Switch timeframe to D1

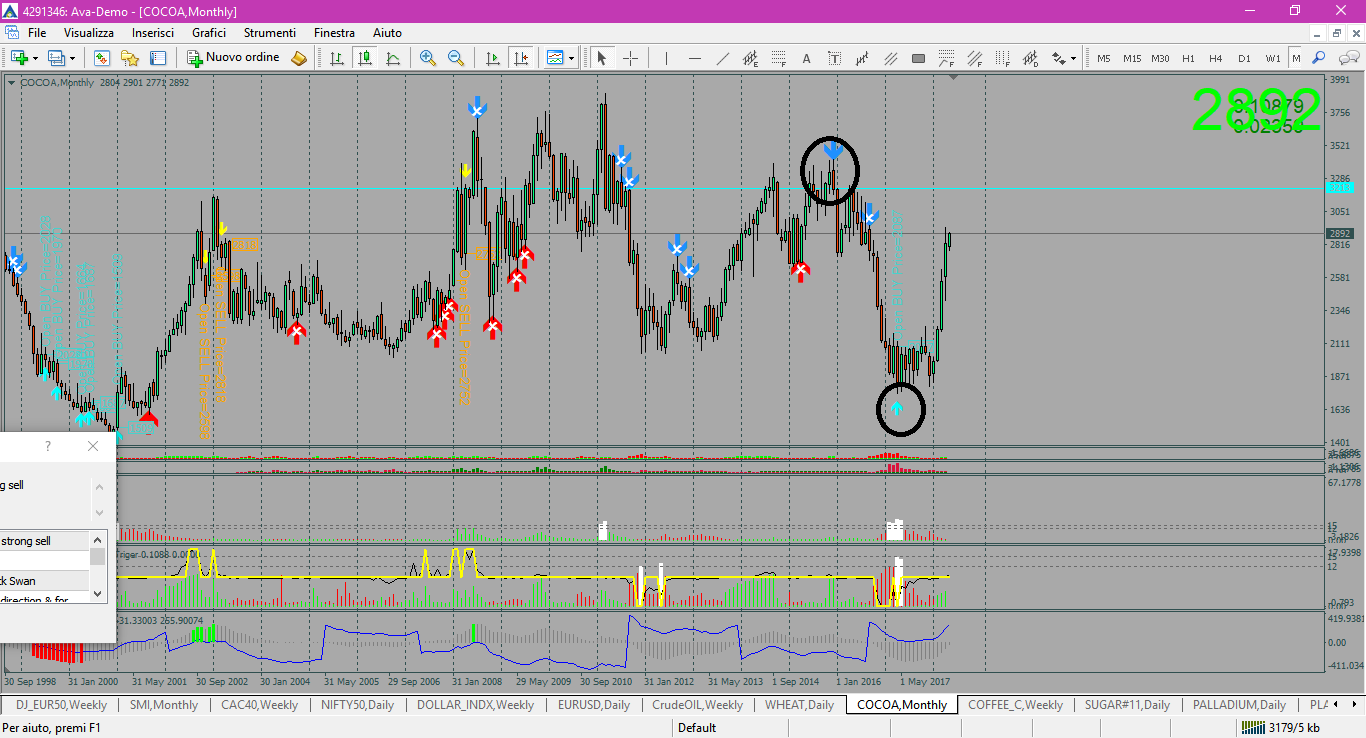pos(1244,58)
